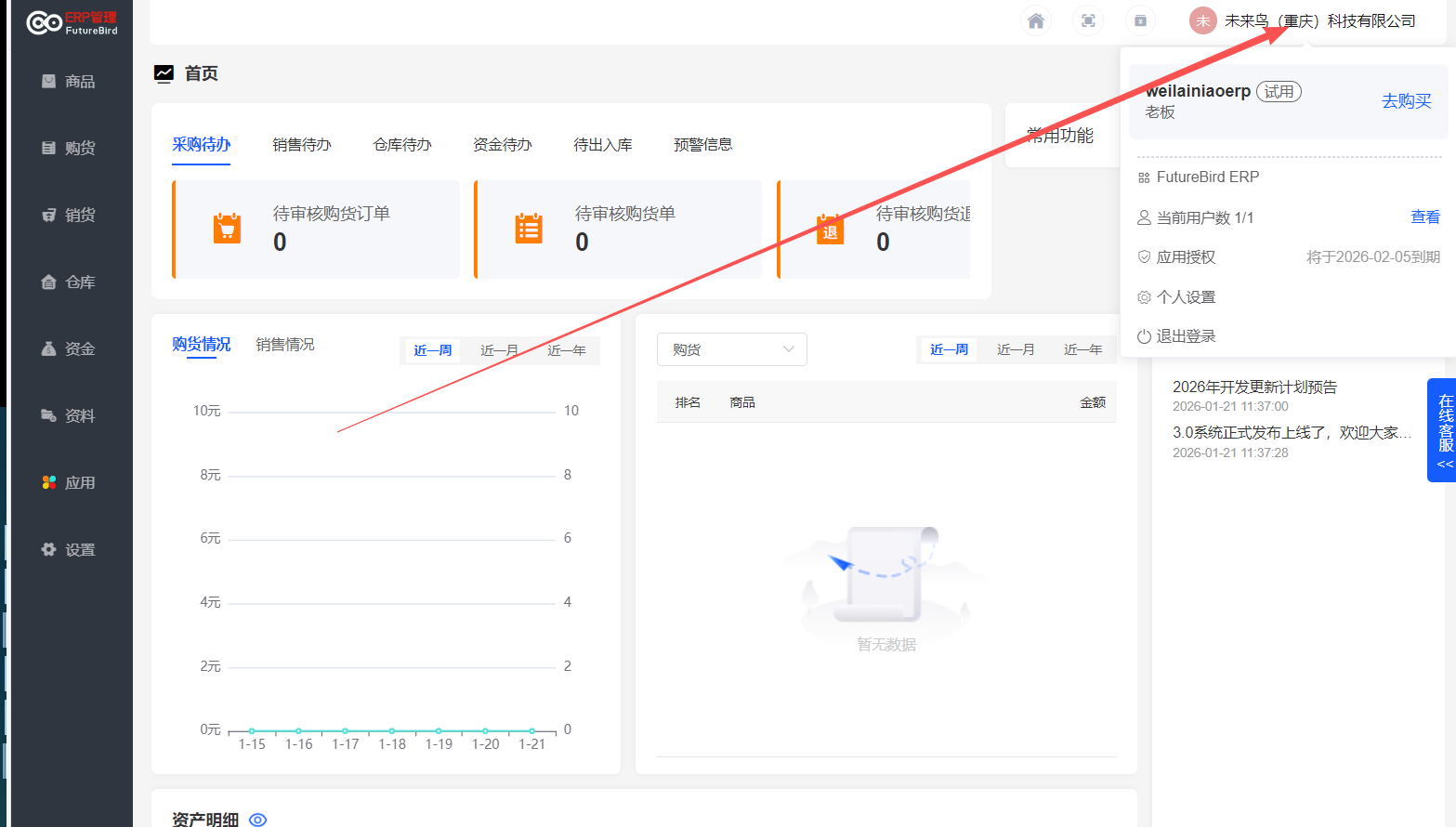Screen dimensions: 1456x827
Task: Click the 1-18 data point on chart
Action: (x=392, y=731)
